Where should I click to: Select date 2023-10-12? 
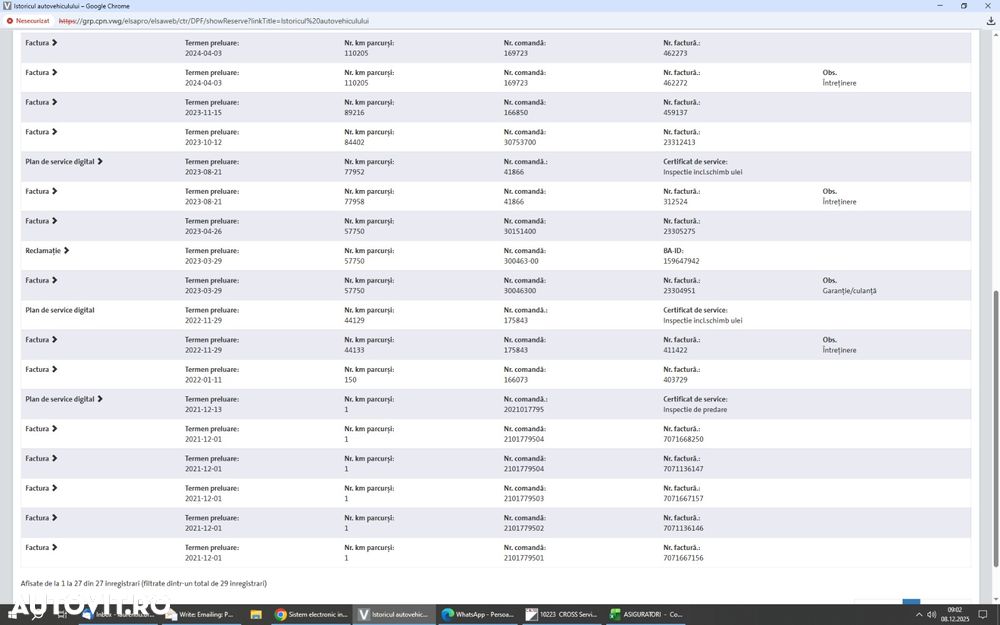pos(203,142)
